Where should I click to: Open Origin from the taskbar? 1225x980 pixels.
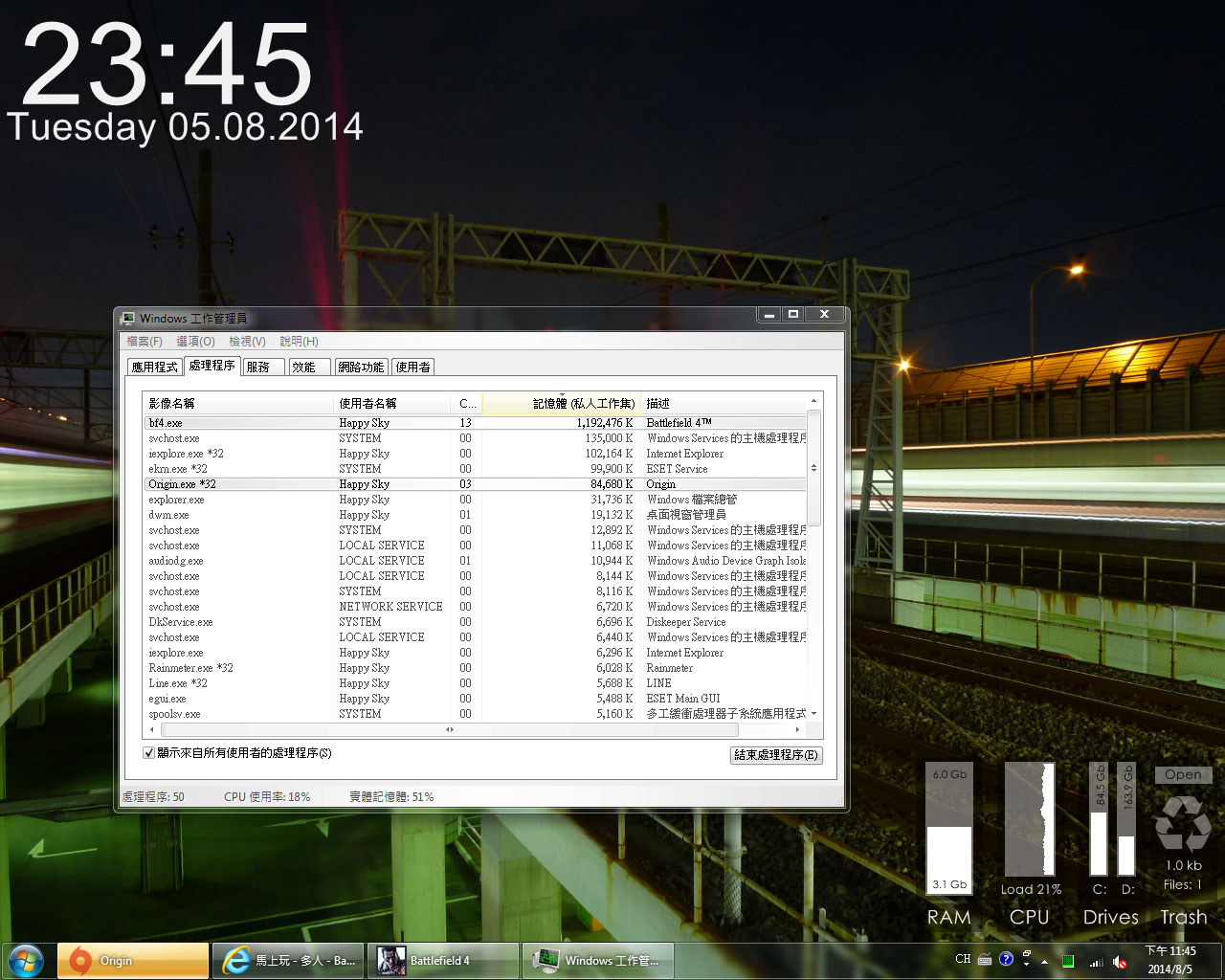click(x=133, y=961)
